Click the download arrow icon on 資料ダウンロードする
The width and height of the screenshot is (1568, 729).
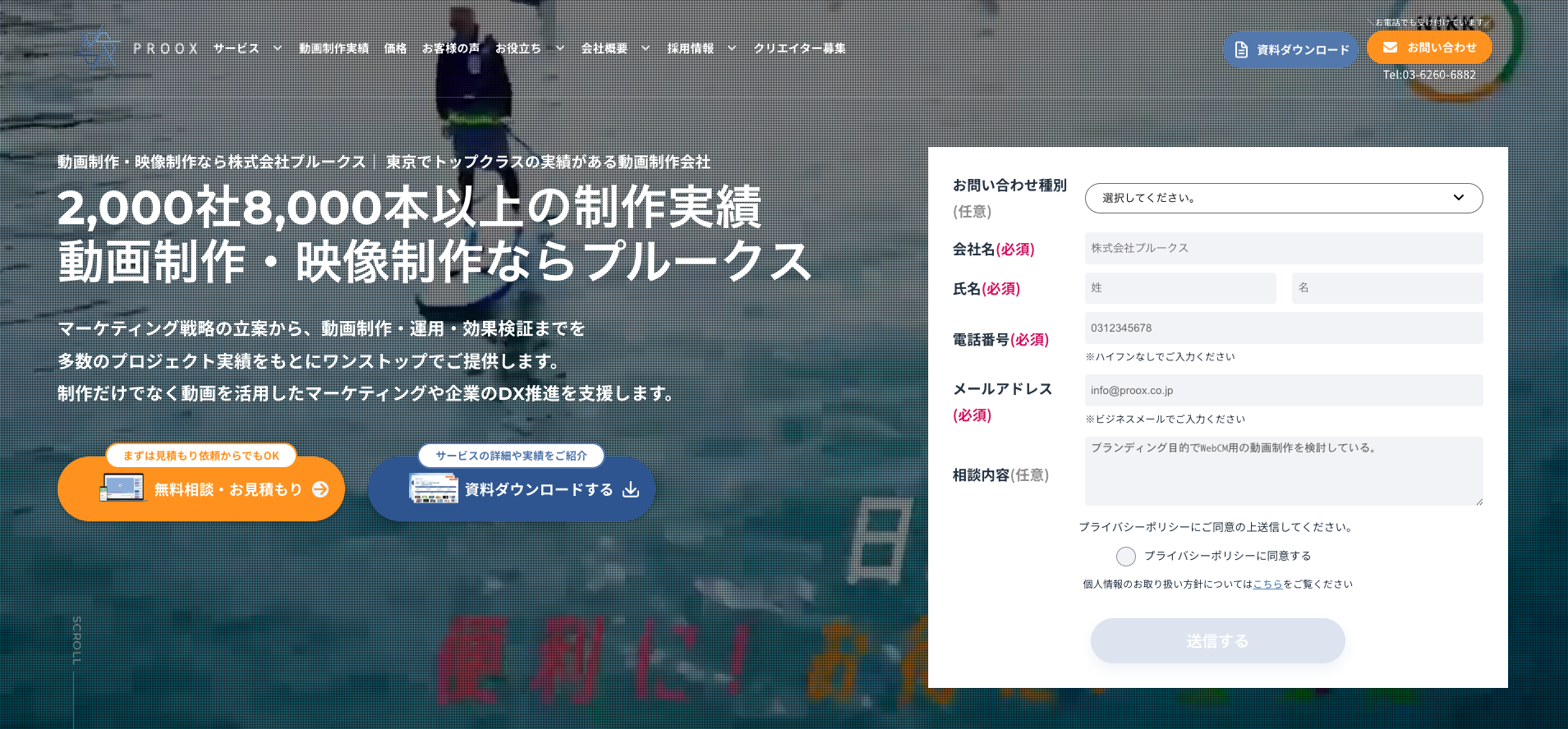[631, 489]
